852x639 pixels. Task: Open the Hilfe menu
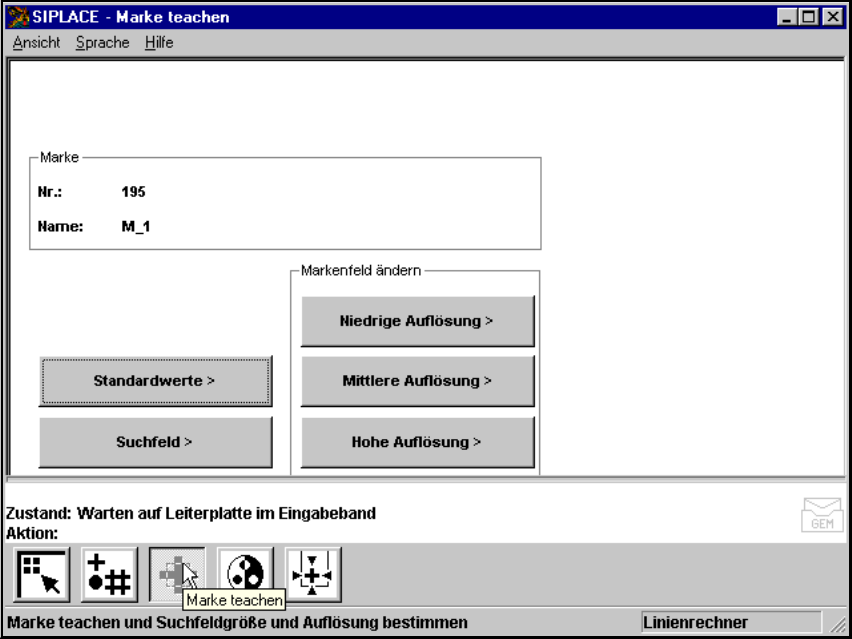[159, 42]
